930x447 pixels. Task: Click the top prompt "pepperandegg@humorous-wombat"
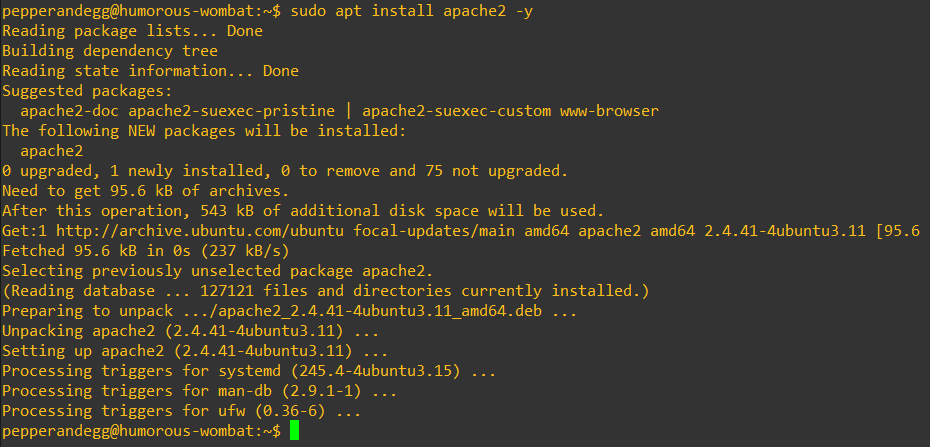(x=130, y=11)
